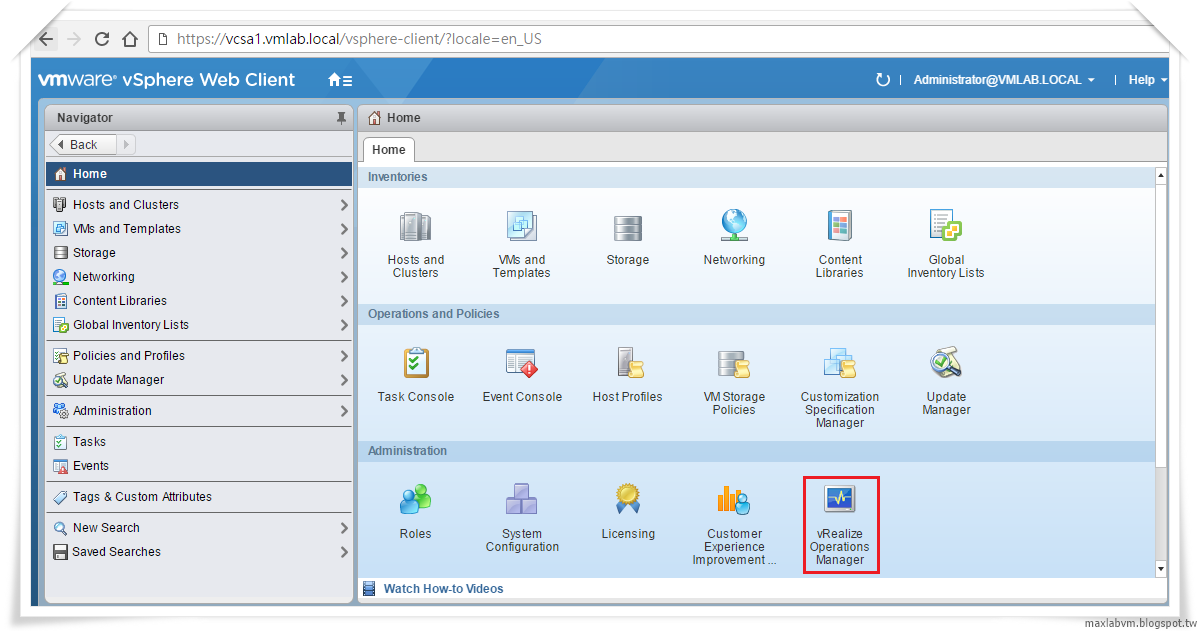Open the Hosts and Clusters inventory icon
Viewport: 1200px width, 631px height.
point(415,227)
